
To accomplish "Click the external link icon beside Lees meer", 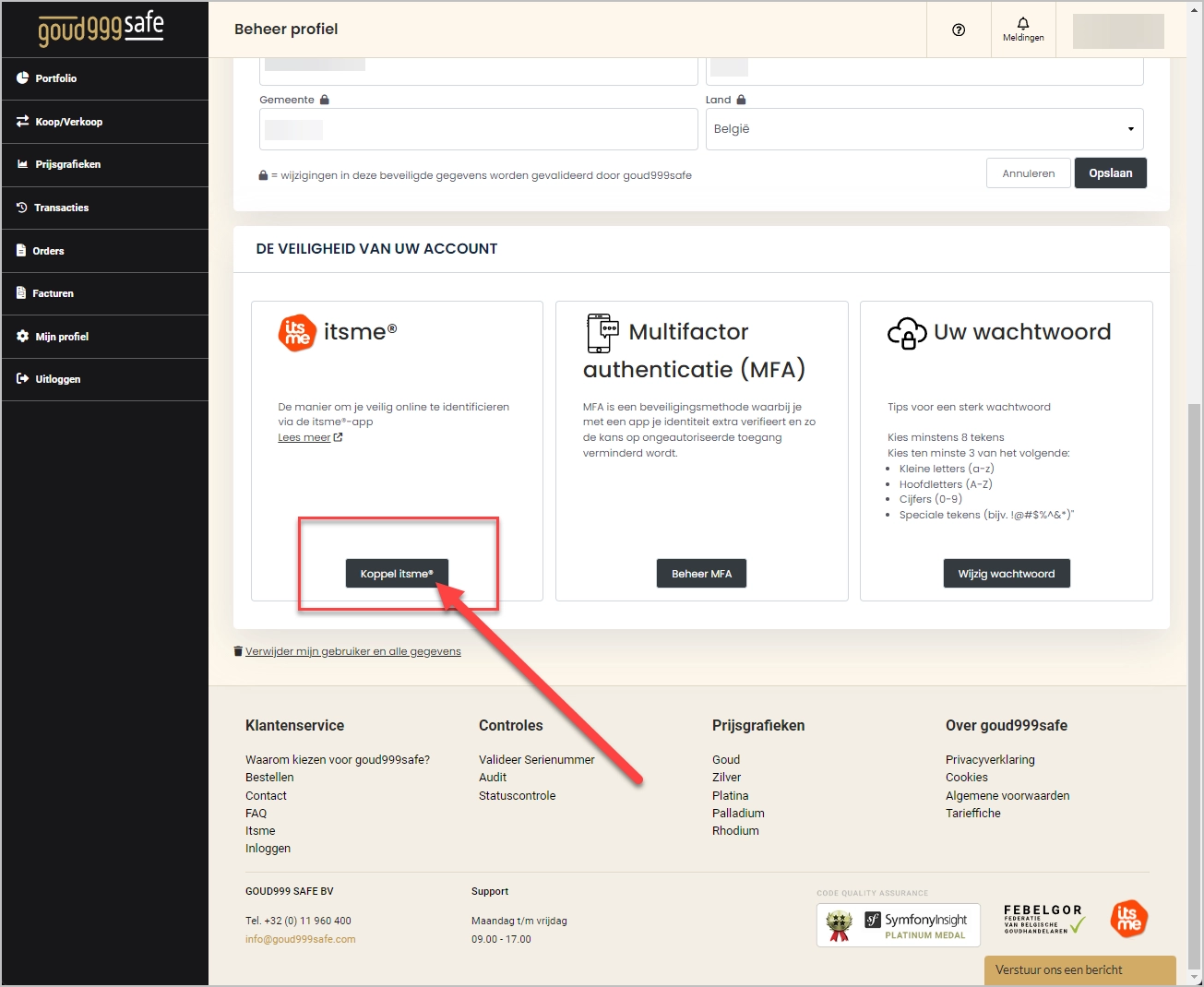I will pyautogui.click(x=338, y=437).
